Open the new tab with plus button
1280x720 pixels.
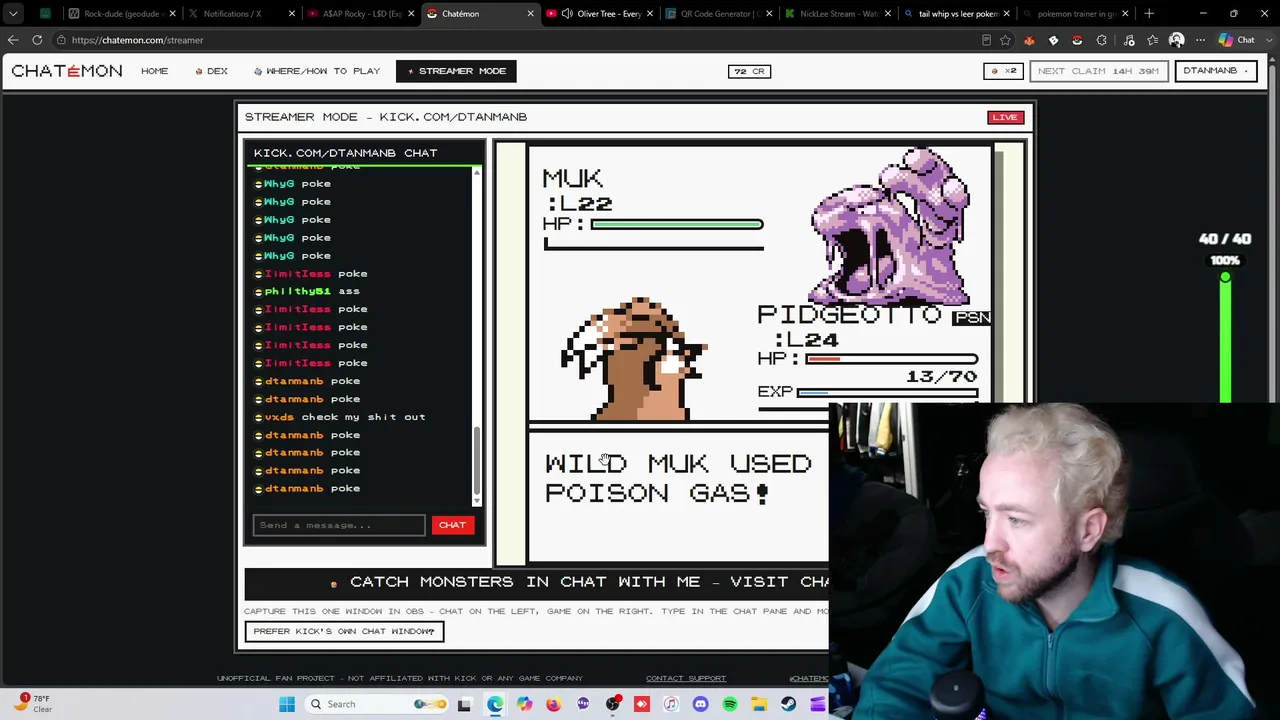click(x=1149, y=14)
